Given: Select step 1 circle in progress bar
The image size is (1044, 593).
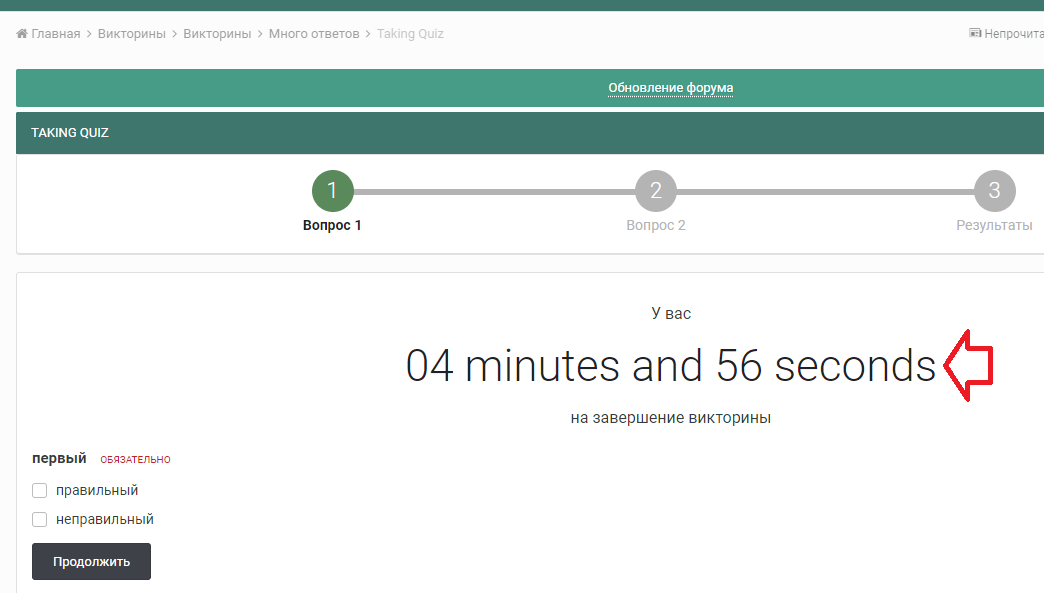Looking at the screenshot, I should (x=332, y=191).
